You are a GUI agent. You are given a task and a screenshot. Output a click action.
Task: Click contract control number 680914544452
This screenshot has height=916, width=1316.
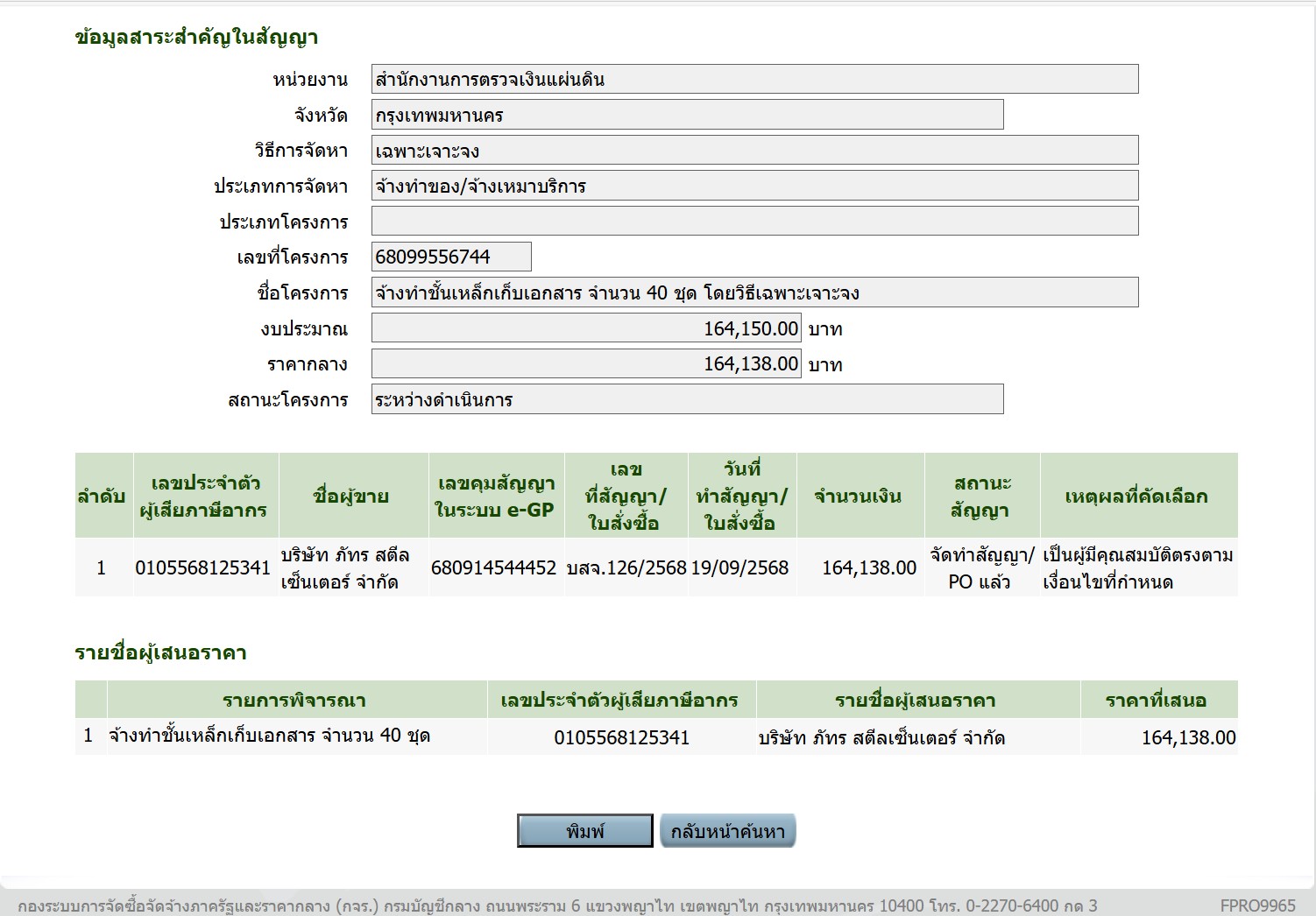494,567
